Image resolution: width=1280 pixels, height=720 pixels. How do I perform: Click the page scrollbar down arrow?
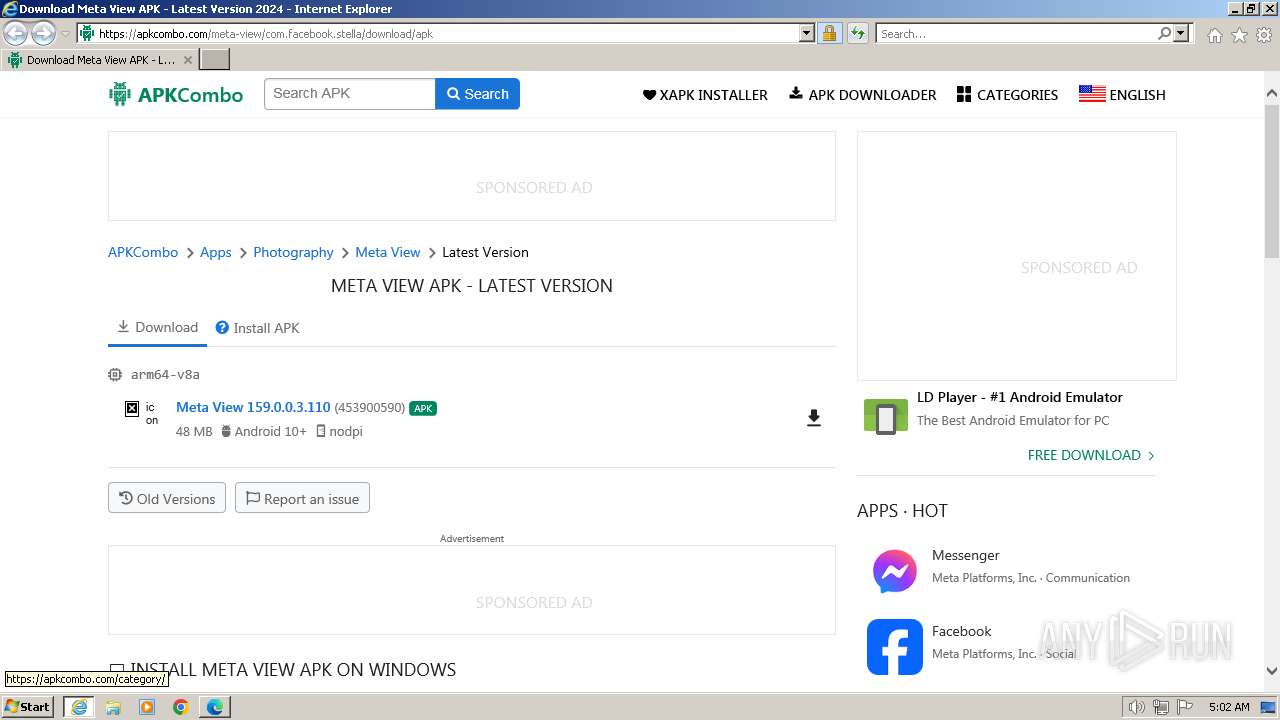[1272, 672]
